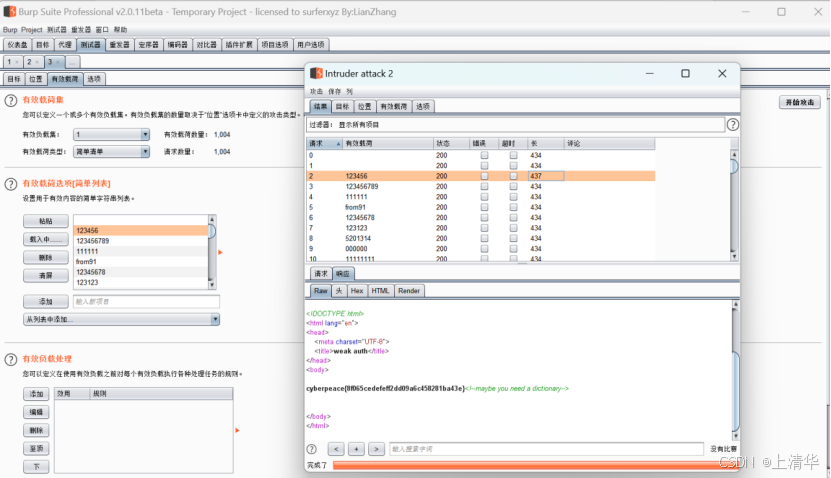Open the 攻击 menu in Intruder attack window

point(316,92)
